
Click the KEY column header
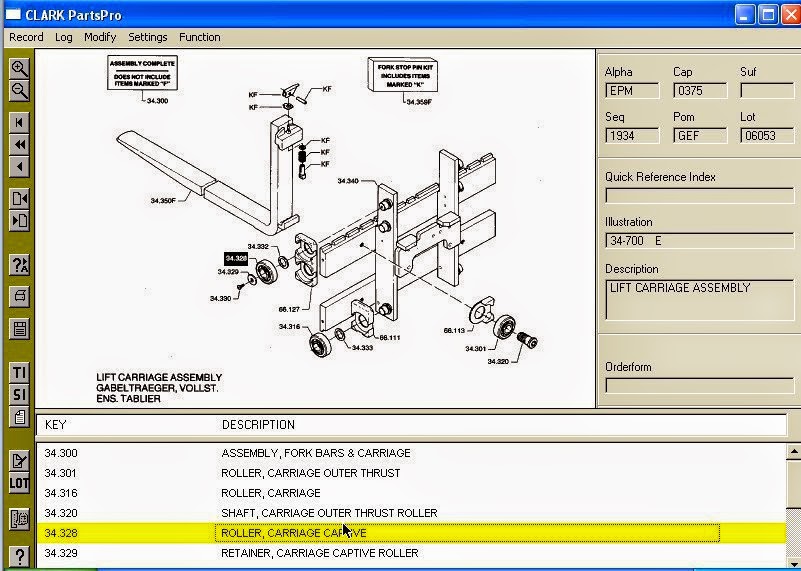(x=55, y=425)
